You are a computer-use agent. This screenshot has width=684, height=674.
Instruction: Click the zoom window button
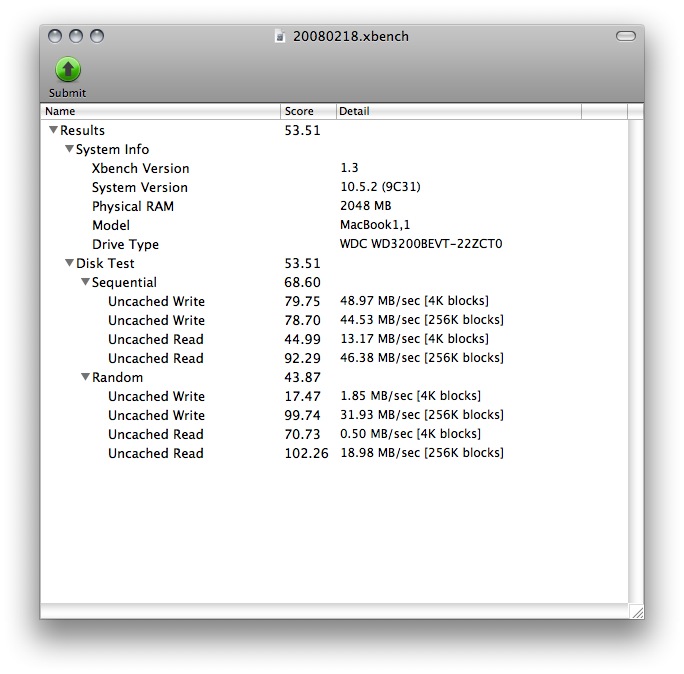(97, 36)
